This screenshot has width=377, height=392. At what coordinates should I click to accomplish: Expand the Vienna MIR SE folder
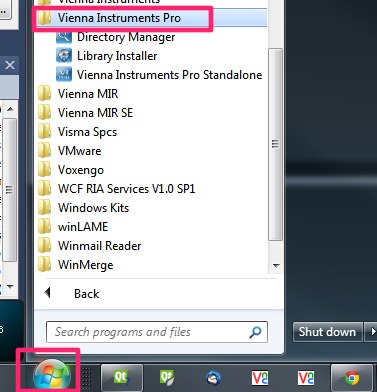click(85, 113)
